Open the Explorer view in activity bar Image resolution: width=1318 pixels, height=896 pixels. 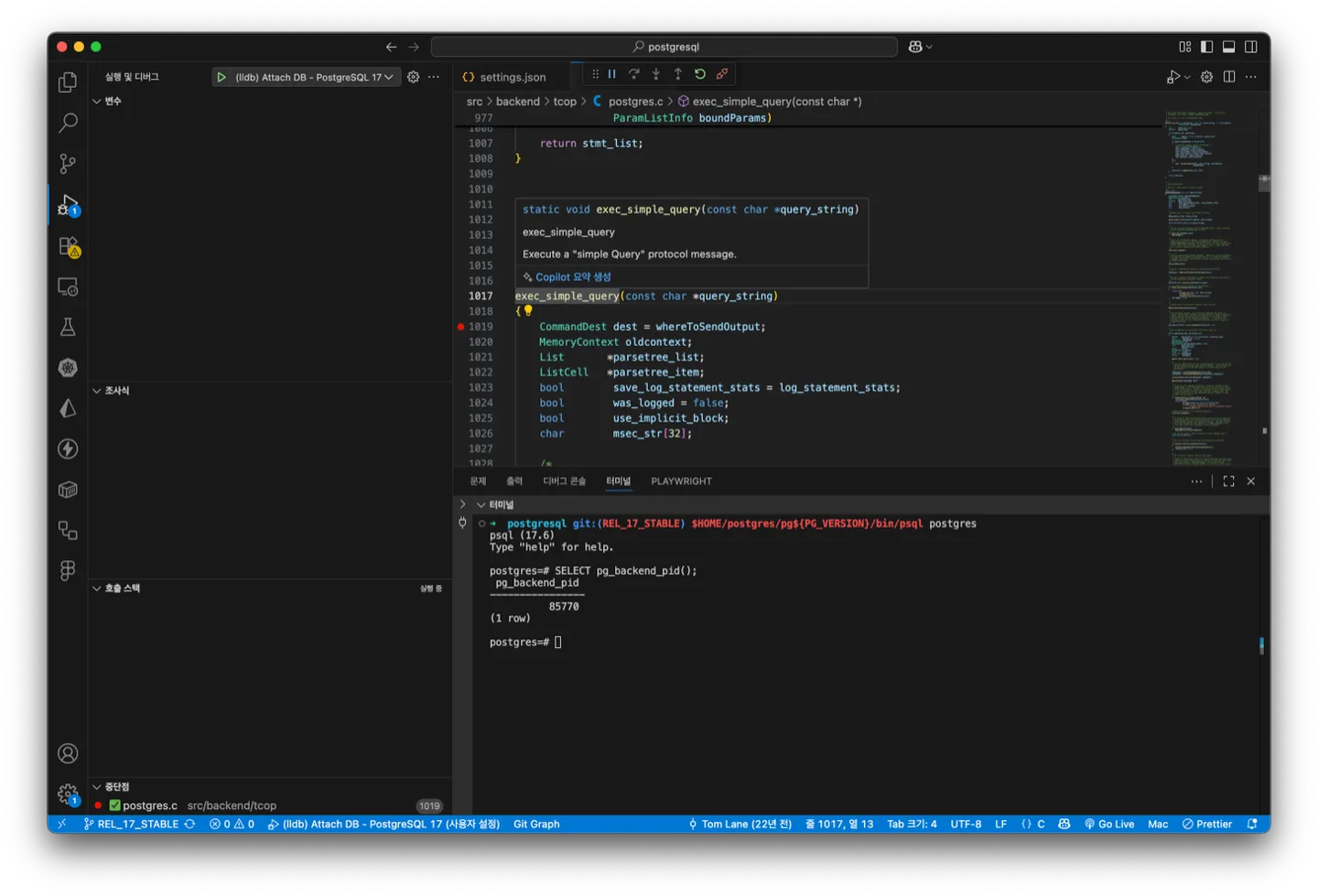click(x=68, y=82)
